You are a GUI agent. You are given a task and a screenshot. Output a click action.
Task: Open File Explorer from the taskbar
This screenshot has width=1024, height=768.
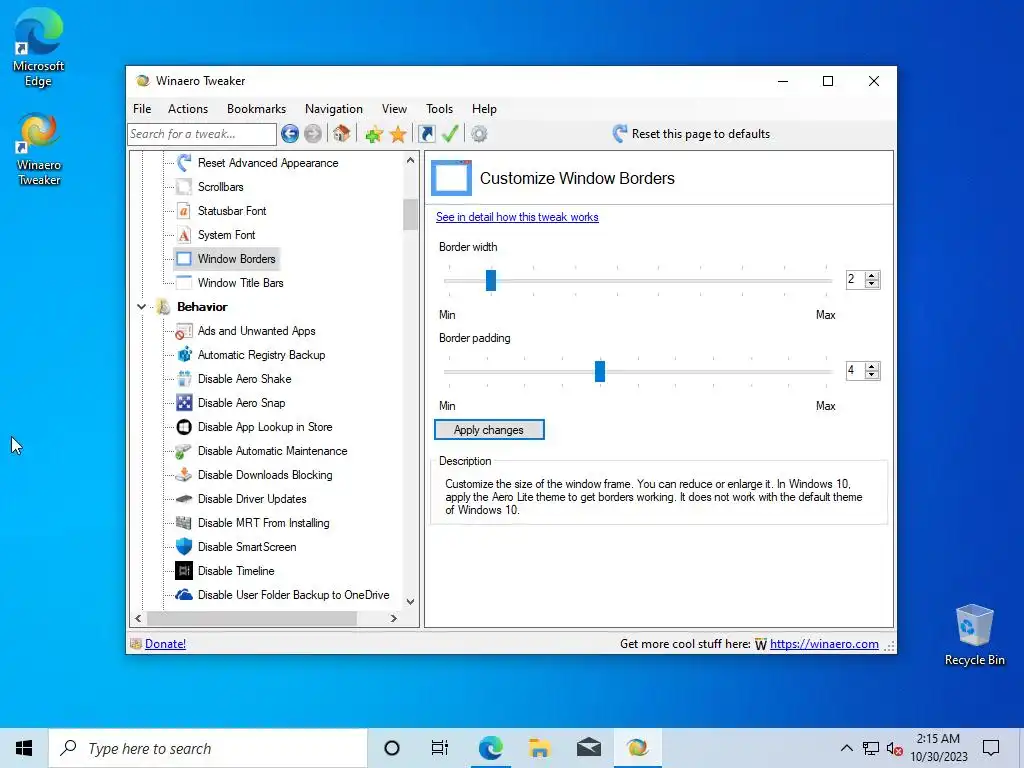coord(539,748)
